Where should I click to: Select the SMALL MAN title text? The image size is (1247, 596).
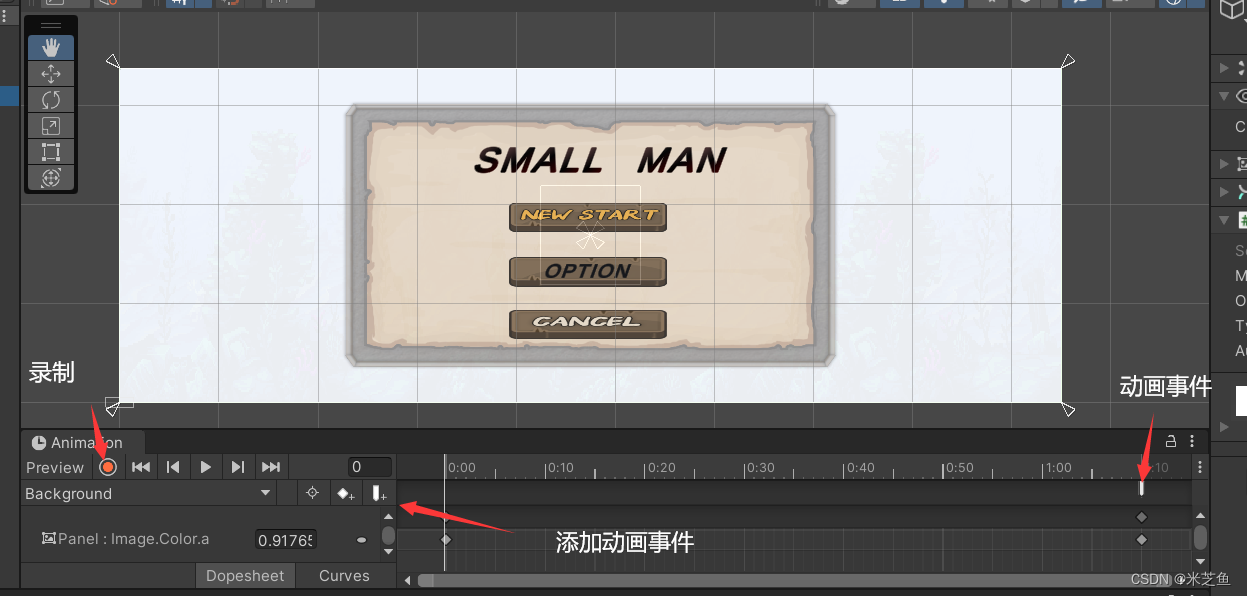pos(600,160)
